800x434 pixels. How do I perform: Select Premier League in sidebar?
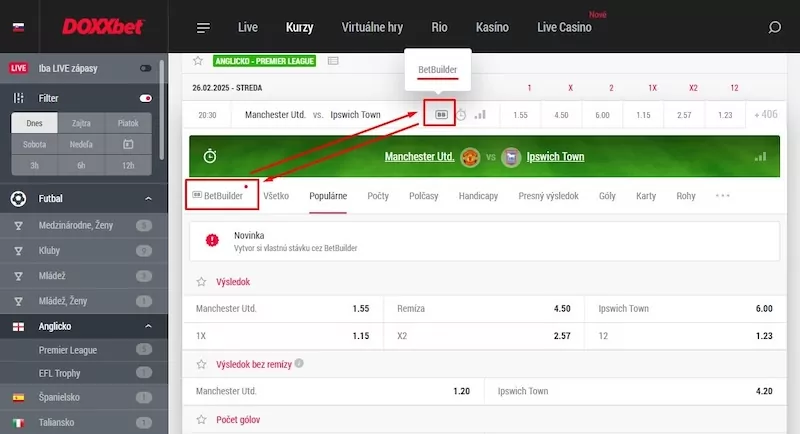[84, 350]
